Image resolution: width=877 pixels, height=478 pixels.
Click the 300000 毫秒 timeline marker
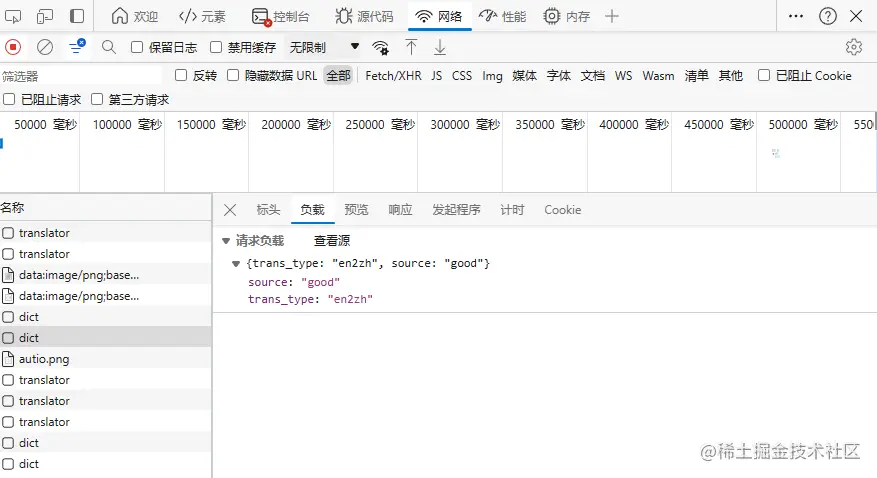point(465,125)
